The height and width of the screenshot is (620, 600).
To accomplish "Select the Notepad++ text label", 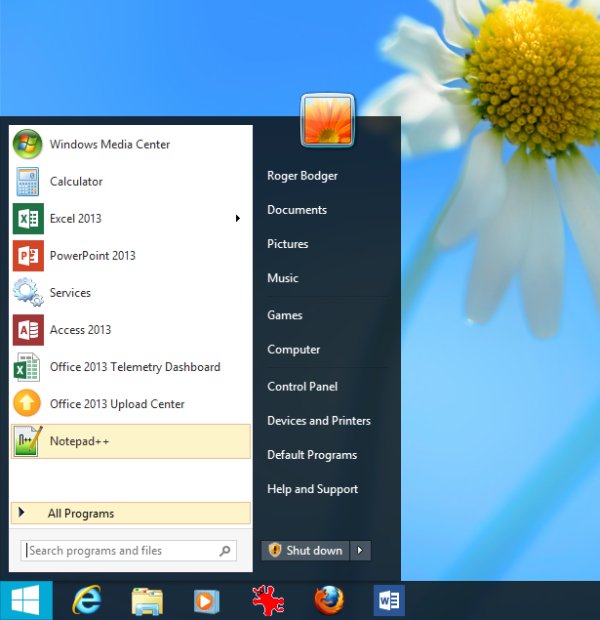I will point(79,441).
